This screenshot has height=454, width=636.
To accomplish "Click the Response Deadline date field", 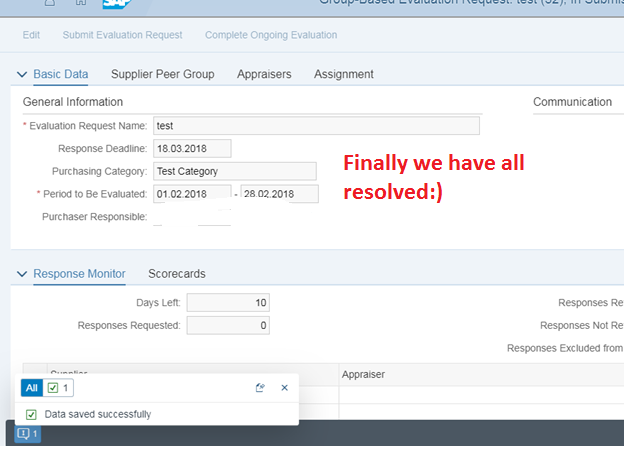I will [192, 148].
